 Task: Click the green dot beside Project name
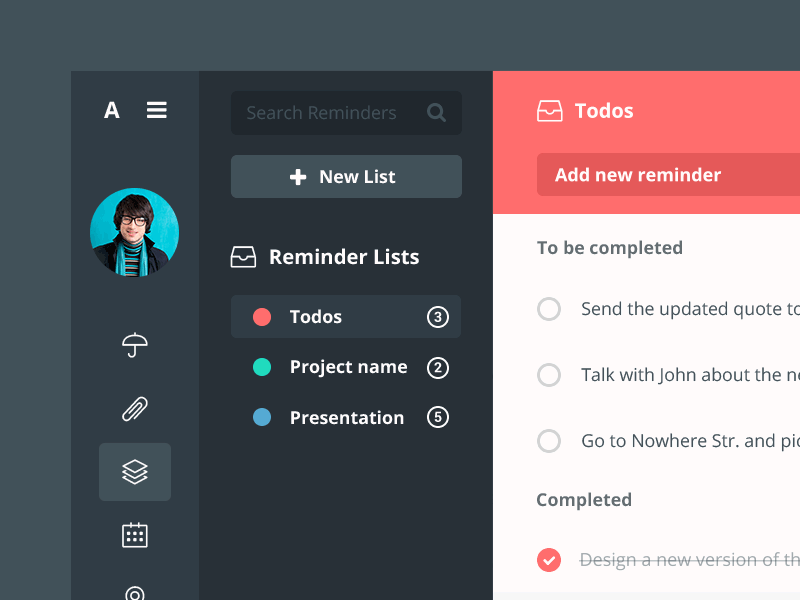262,367
